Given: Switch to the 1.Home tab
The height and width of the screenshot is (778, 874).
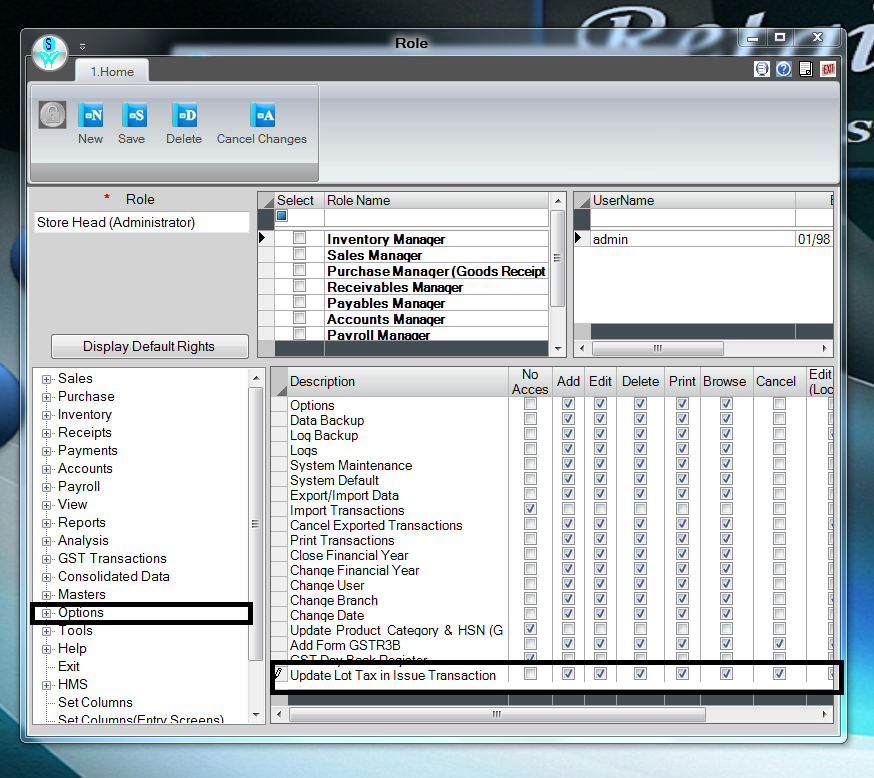Looking at the screenshot, I should [x=112, y=72].
